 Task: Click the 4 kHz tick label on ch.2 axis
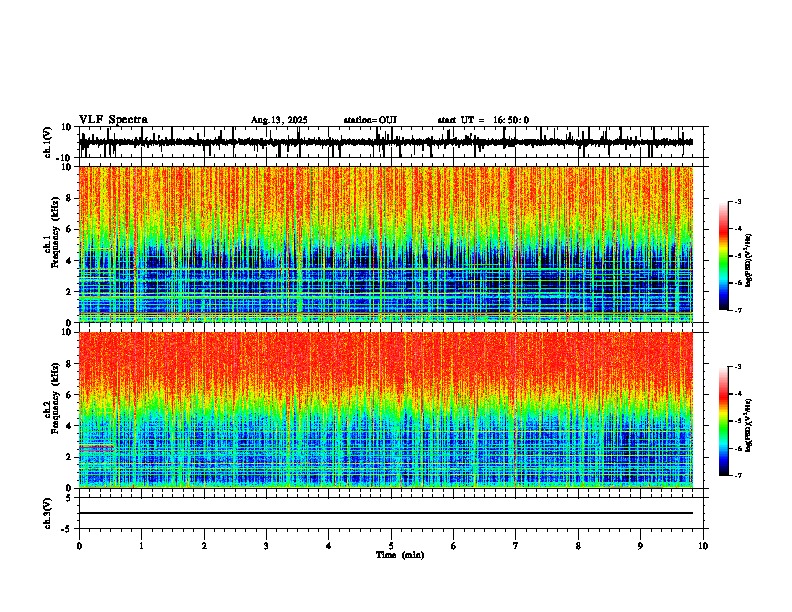click(x=69, y=426)
